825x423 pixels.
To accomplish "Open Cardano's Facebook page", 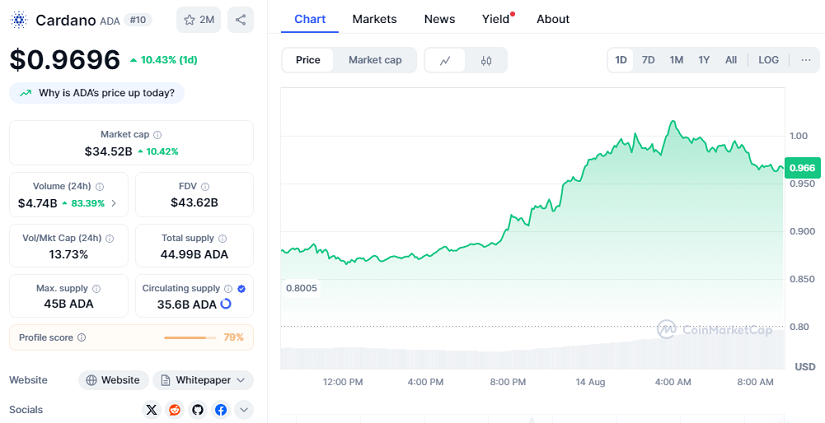I will (x=221, y=410).
